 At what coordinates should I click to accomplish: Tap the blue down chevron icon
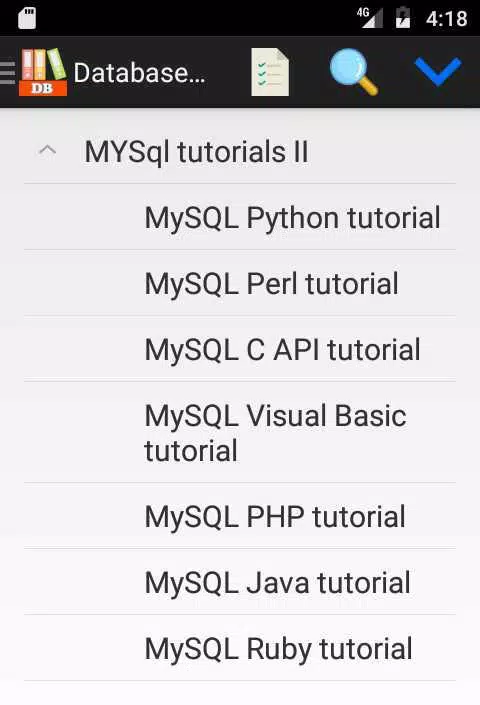click(438, 72)
